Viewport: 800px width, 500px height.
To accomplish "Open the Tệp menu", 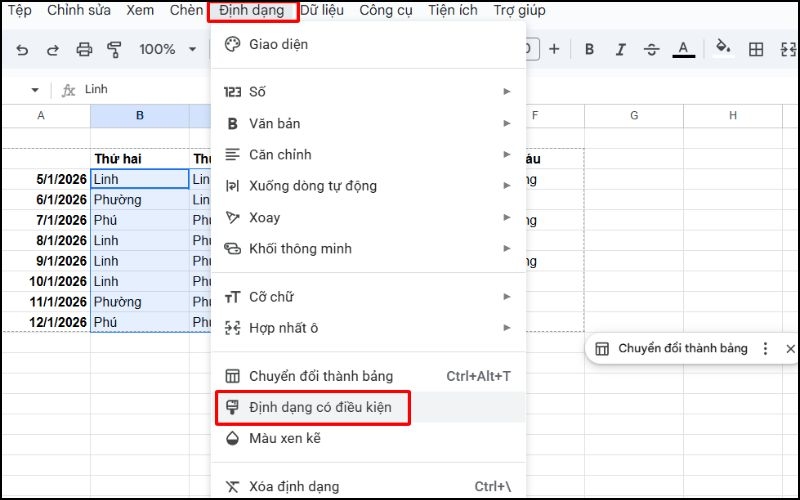I will [x=20, y=10].
